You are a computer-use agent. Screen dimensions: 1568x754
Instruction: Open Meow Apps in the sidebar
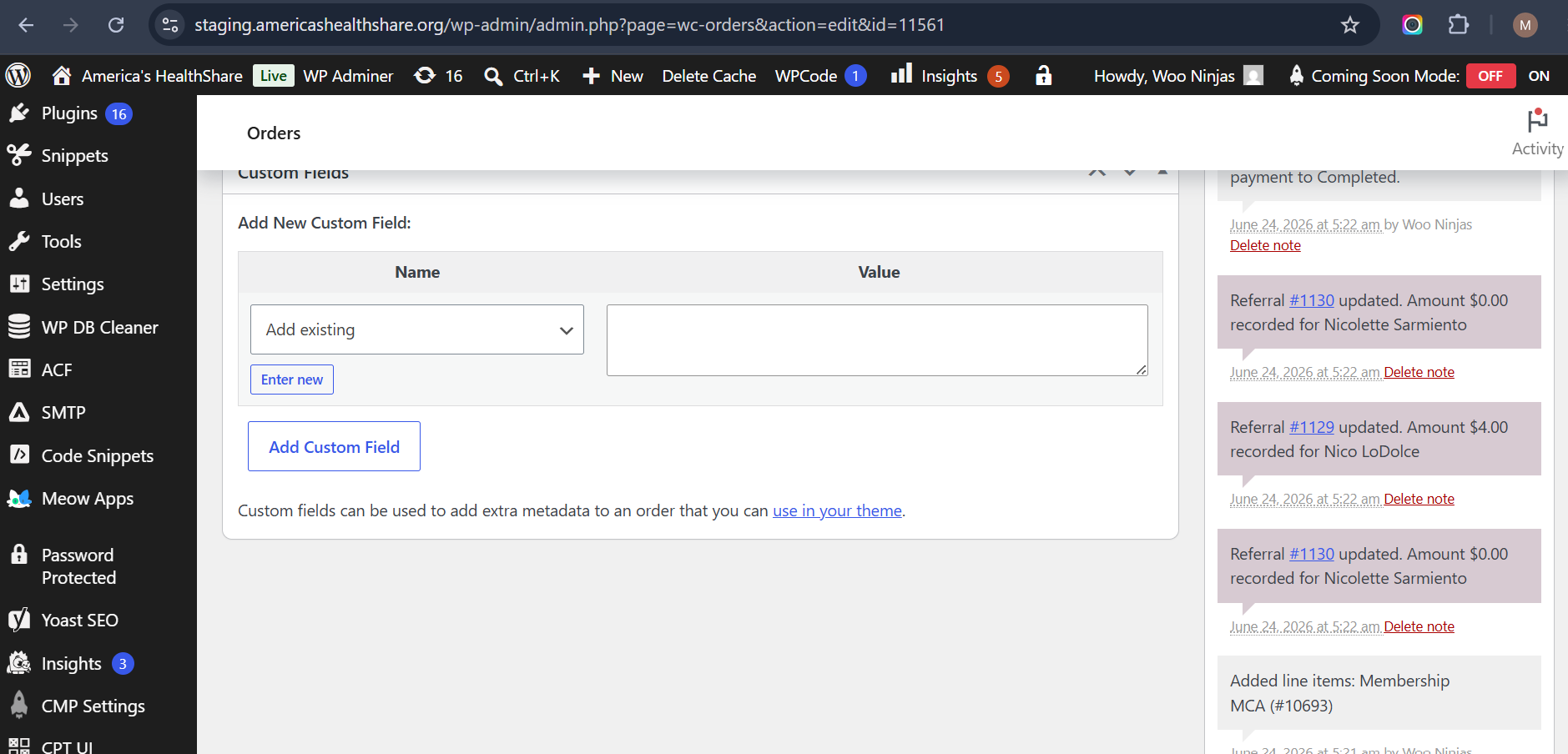point(88,499)
